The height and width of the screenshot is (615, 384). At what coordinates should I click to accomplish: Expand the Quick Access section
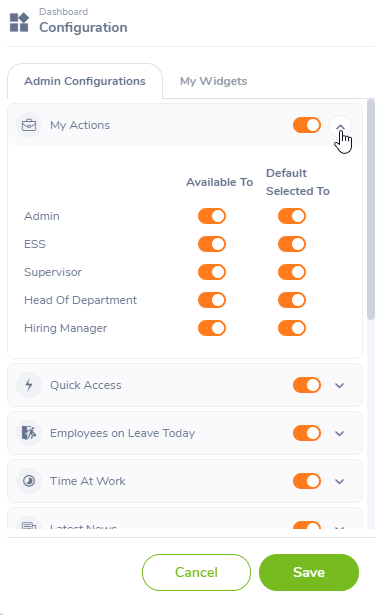(340, 386)
